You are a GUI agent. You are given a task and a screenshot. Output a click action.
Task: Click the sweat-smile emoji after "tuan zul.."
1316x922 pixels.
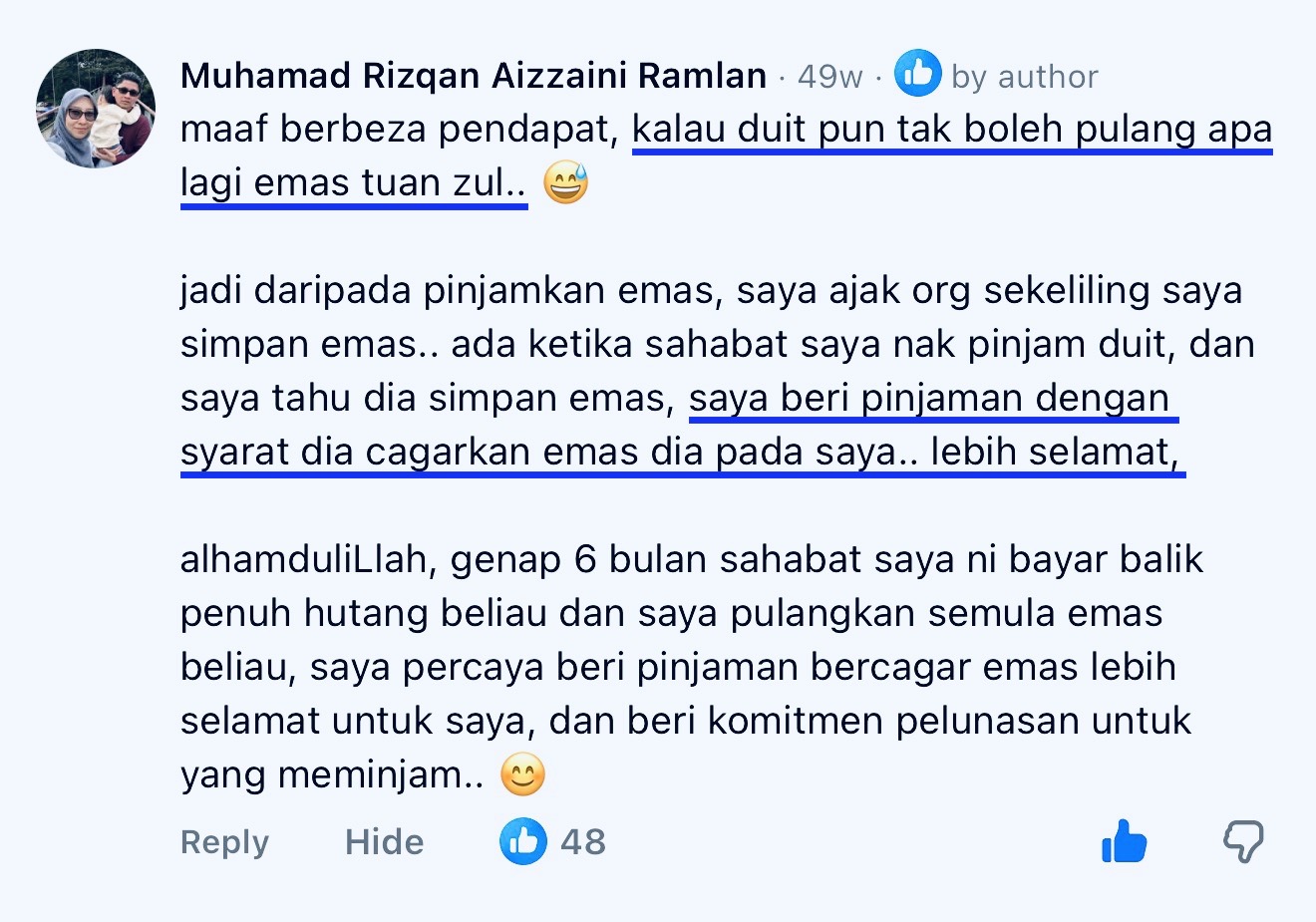click(566, 183)
